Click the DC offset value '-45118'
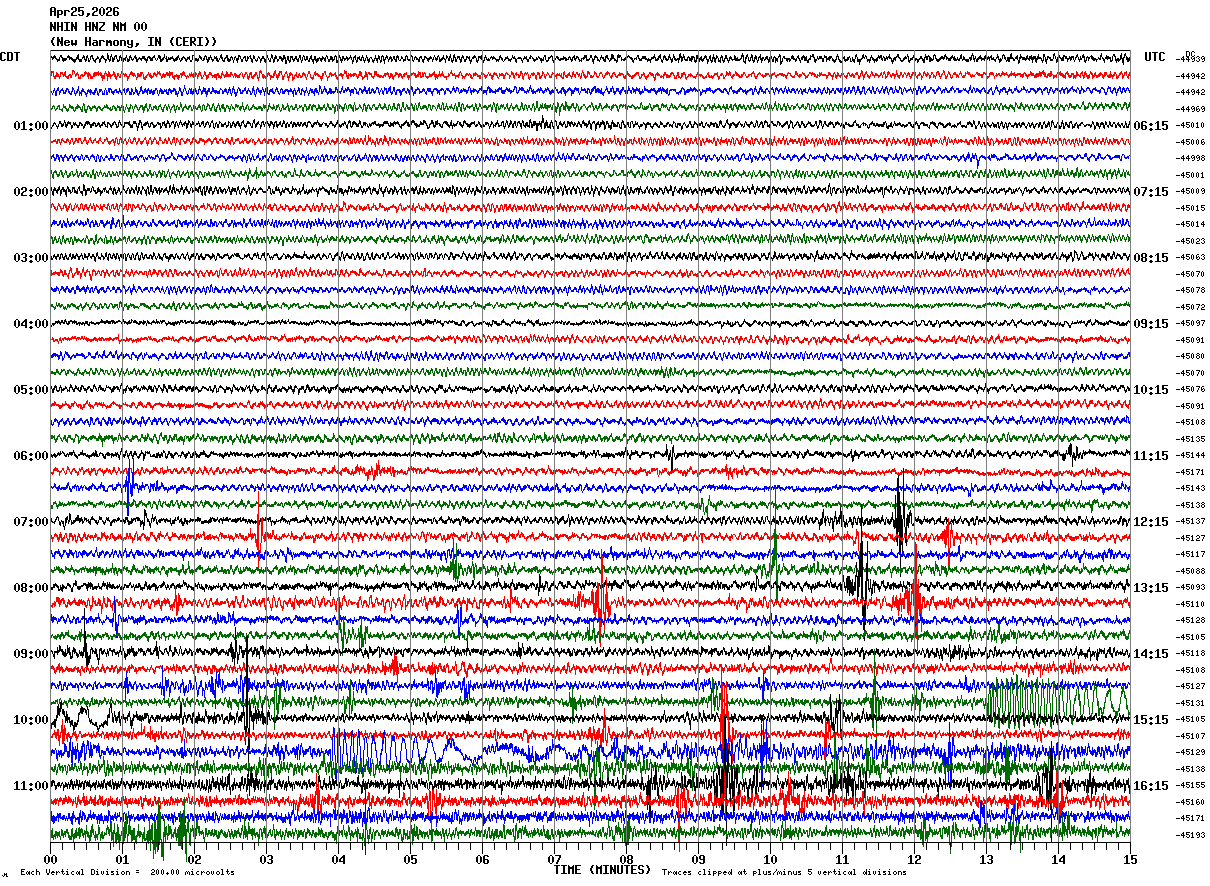This screenshot has height=886, width=1210. pos(1191,654)
